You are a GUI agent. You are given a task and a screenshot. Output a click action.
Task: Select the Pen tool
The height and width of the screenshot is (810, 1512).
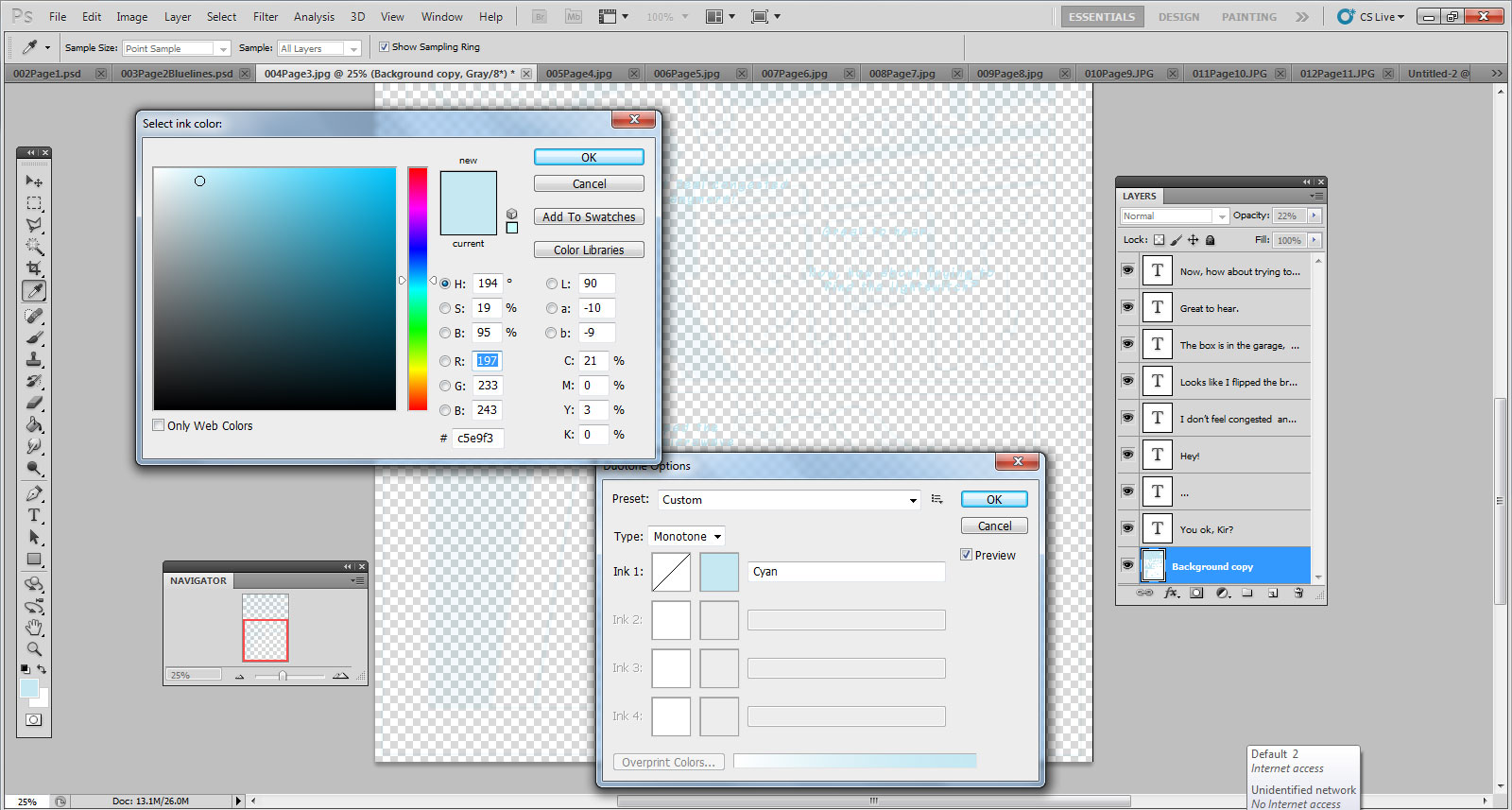coord(34,493)
